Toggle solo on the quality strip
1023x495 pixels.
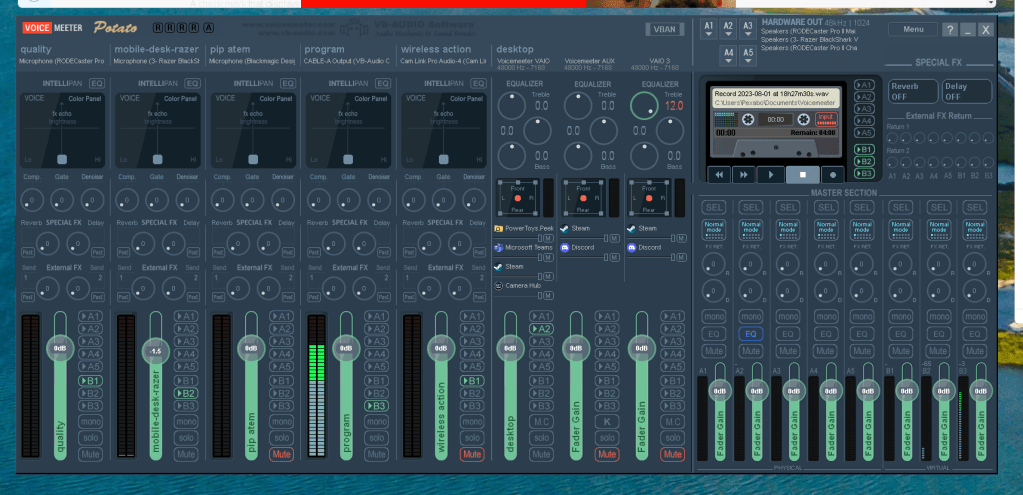click(x=91, y=438)
